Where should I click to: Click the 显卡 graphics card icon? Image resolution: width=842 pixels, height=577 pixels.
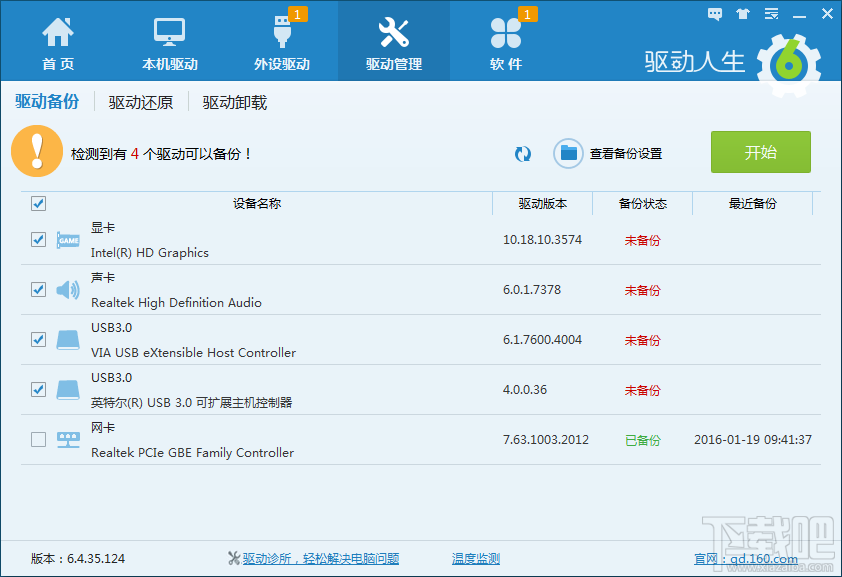(68, 240)
